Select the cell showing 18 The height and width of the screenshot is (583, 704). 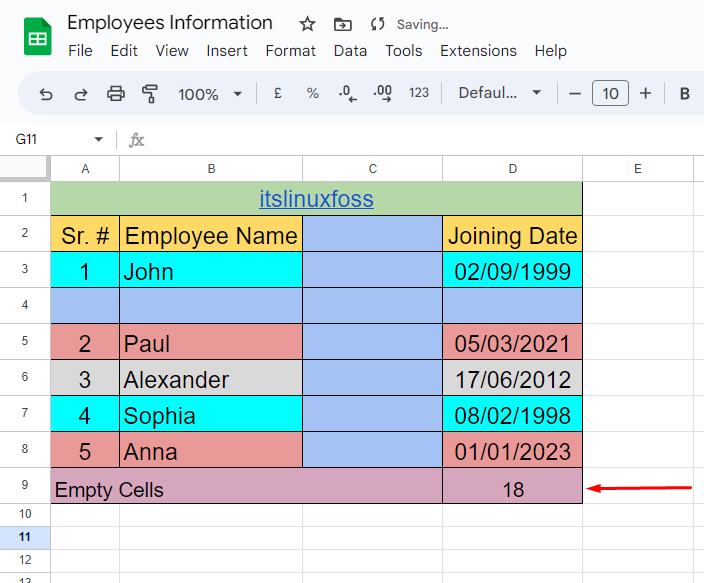513,486
